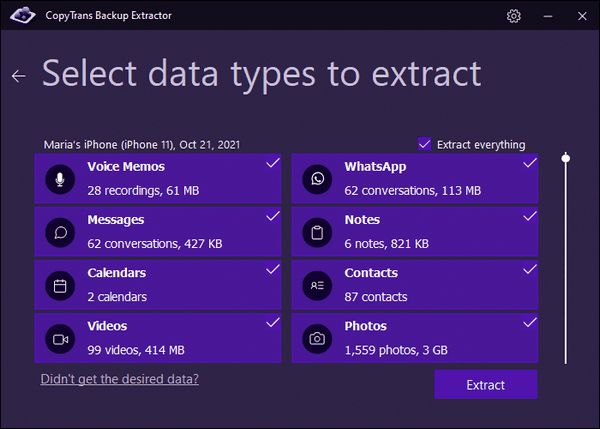Viewport: 600px width, 429px height.
Task: Click the Voice Memos microphone icon
Action: (60, 179)
